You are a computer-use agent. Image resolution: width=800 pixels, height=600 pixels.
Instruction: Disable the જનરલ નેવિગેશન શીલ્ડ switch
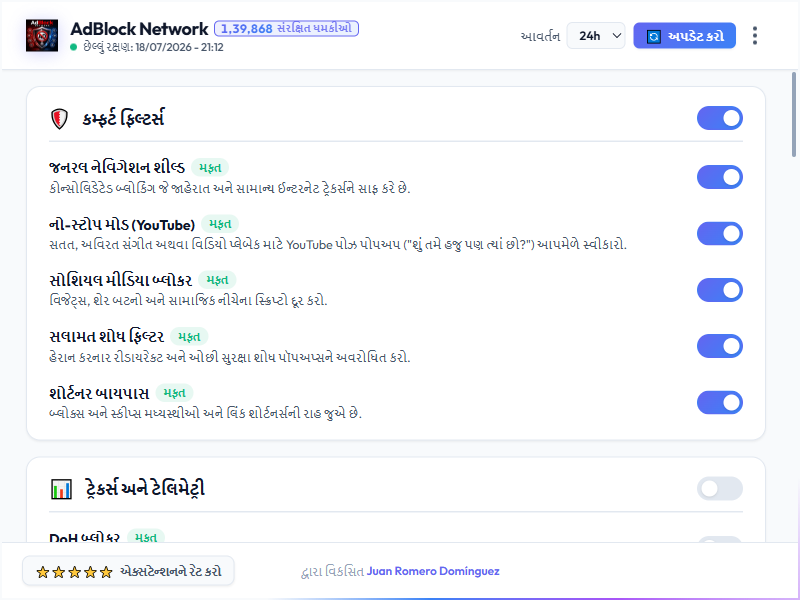pos(719,177)
